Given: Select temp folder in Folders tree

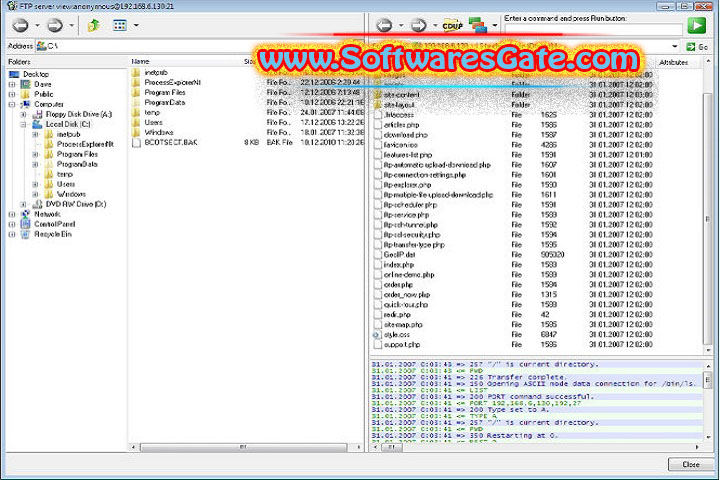Looking at the screenshot, I should pyautogui.click(x=64, y=175).
